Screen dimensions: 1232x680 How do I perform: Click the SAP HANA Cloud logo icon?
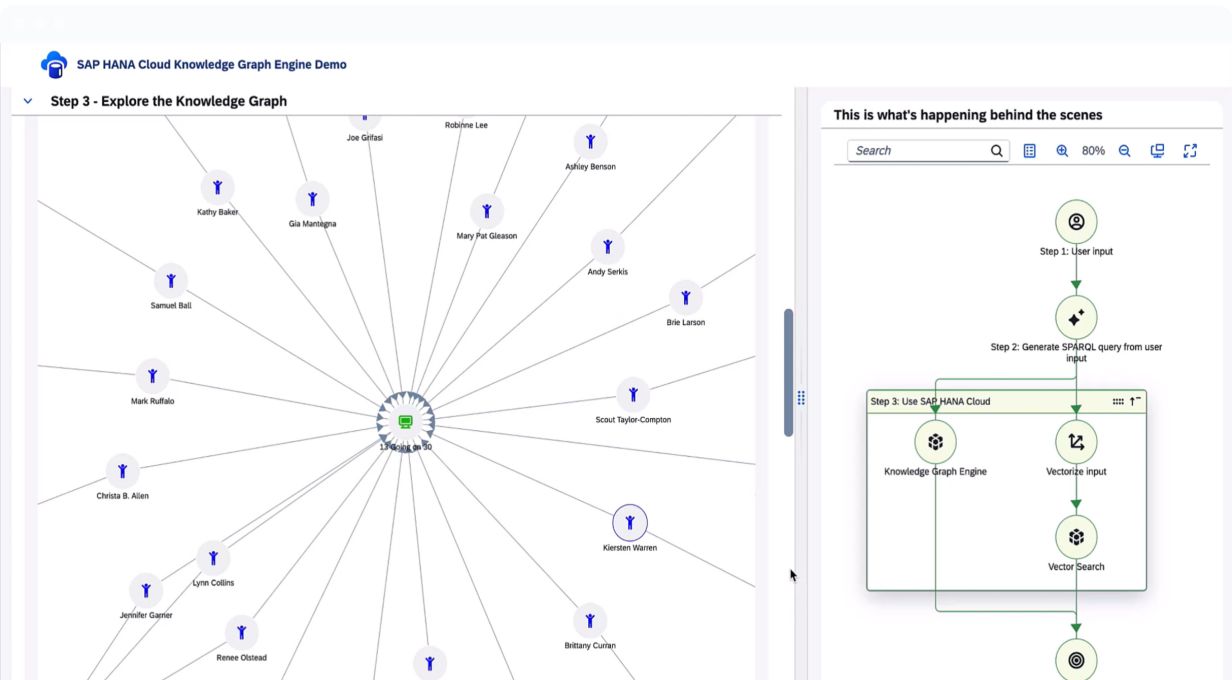[x=54, y=64]
